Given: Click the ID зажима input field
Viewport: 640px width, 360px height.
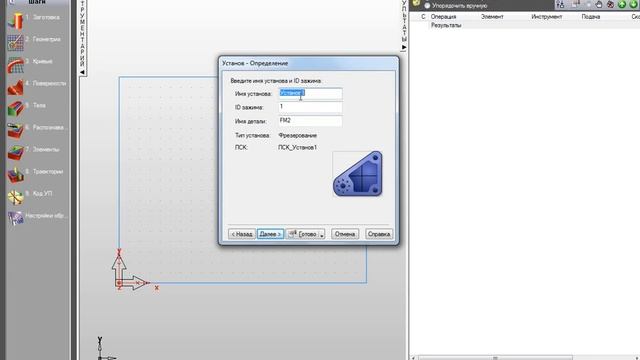Looking at the screenshot, I should pos(310,107).
